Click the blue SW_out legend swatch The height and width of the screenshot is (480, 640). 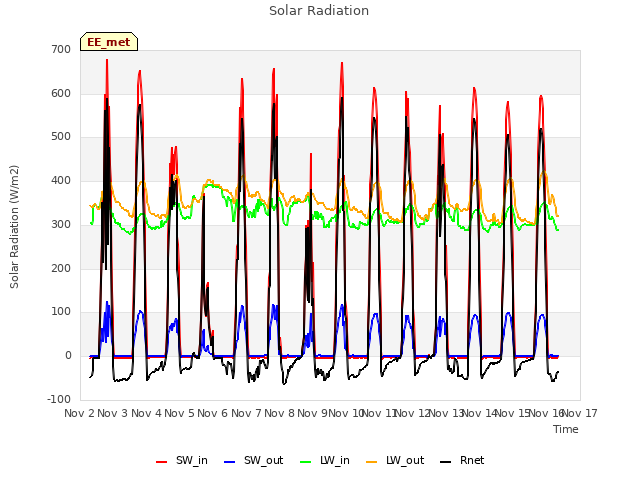(x=230, y=462)
